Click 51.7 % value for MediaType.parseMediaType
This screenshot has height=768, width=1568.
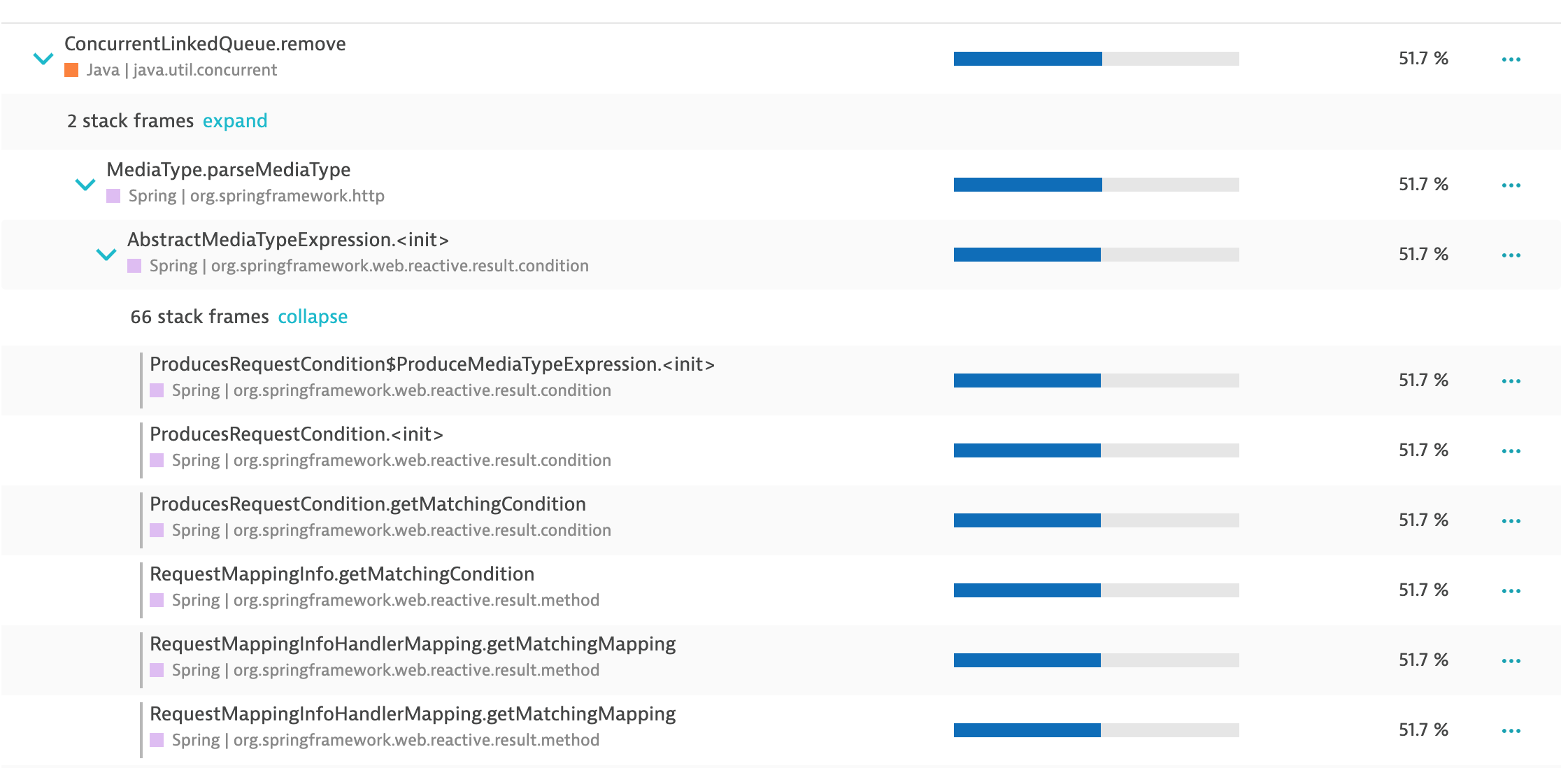pyautogui.click(x=1423, y=185)
